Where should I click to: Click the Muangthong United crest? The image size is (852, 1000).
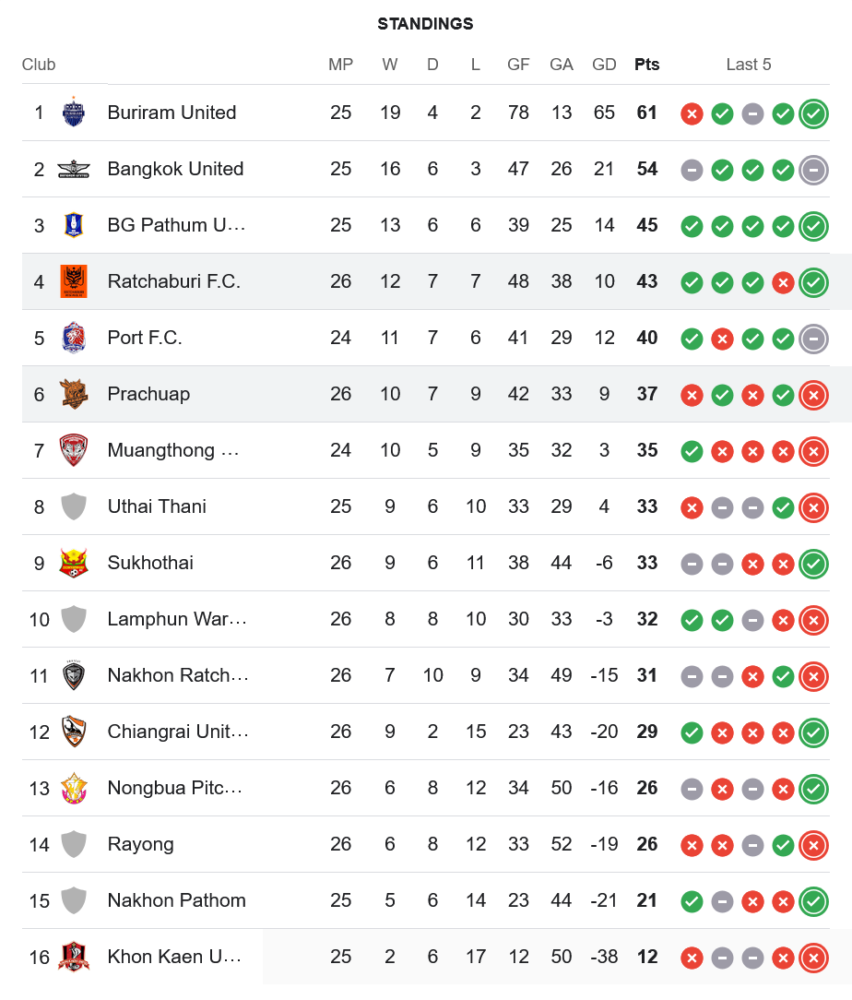(74, 450)
